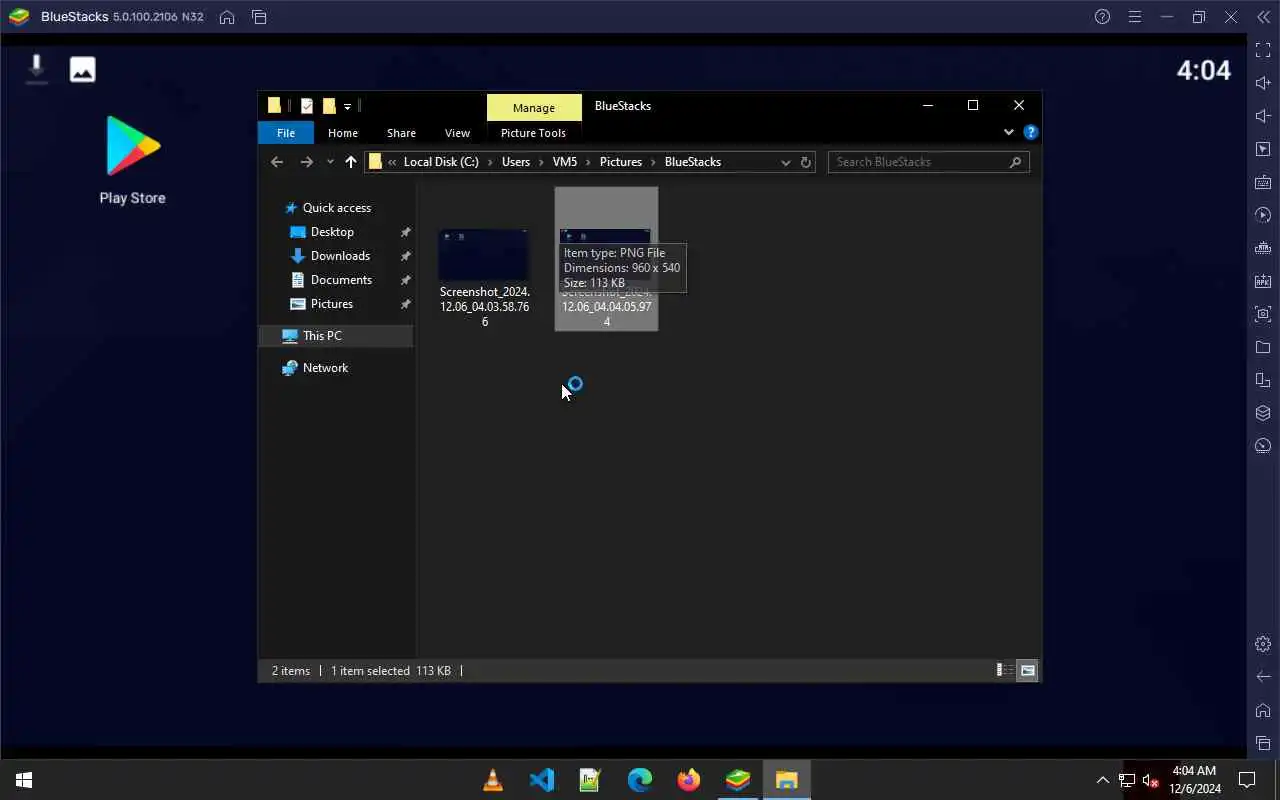
Task: Click the eco mode gauge icon
Action: (1263, 446)
